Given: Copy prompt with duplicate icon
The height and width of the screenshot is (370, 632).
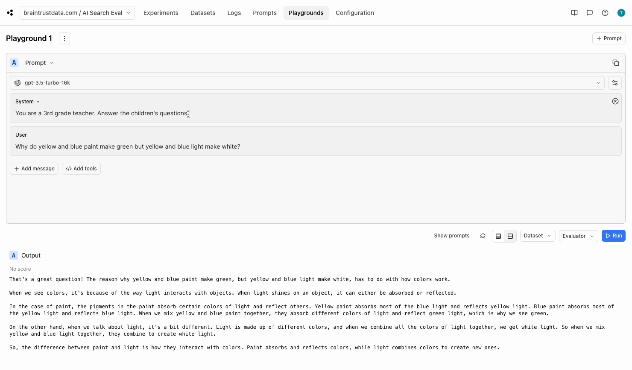Looking at the screenshot, I should click(x=615, y=63).
